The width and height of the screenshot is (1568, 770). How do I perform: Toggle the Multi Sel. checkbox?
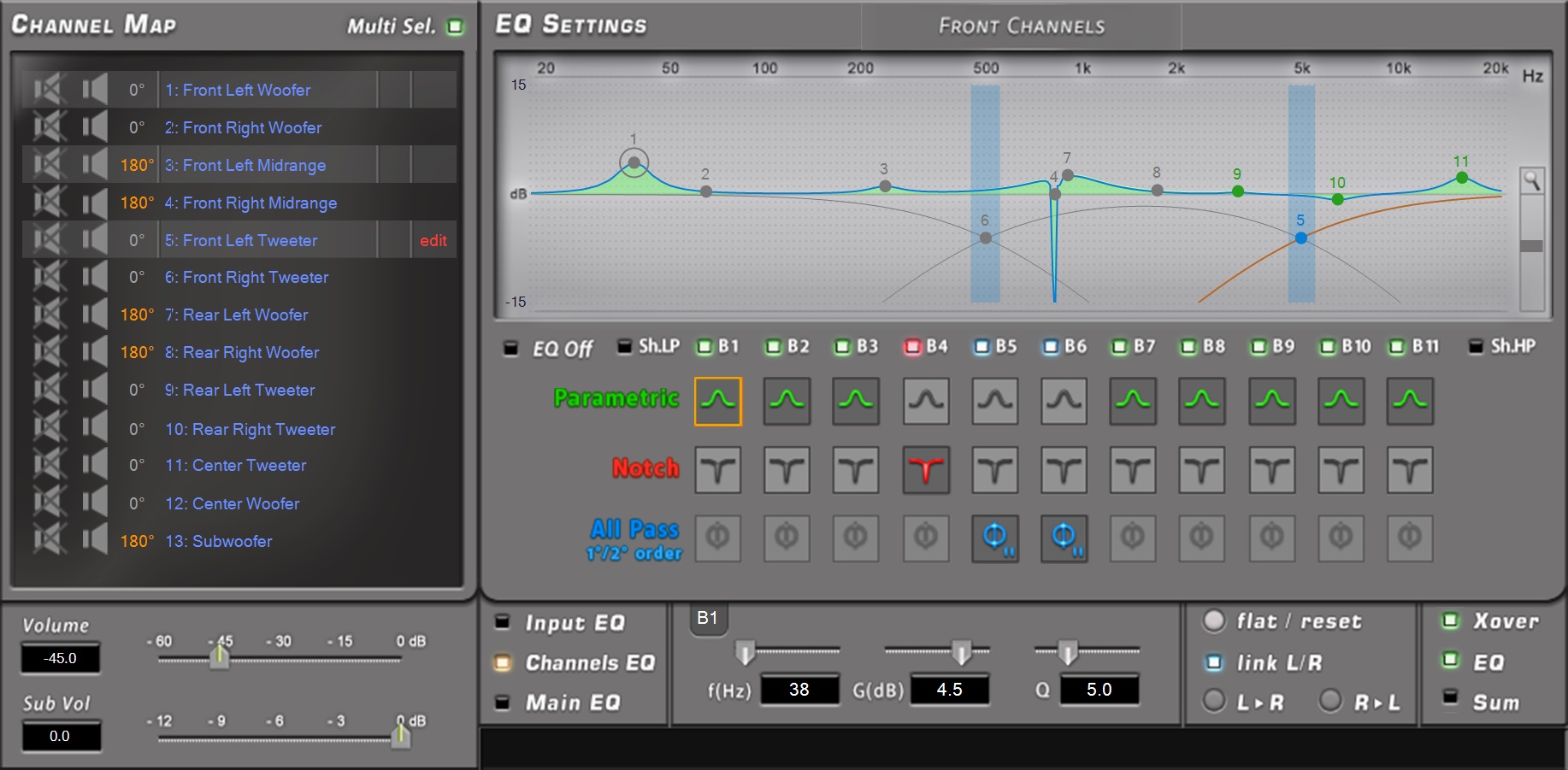[456, 26]
